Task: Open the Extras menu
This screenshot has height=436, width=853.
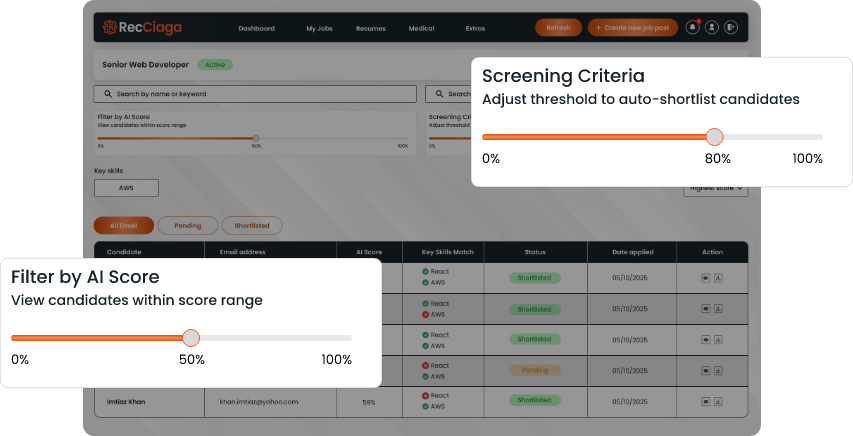Action: pyautogui.click(x=475, y=28)
